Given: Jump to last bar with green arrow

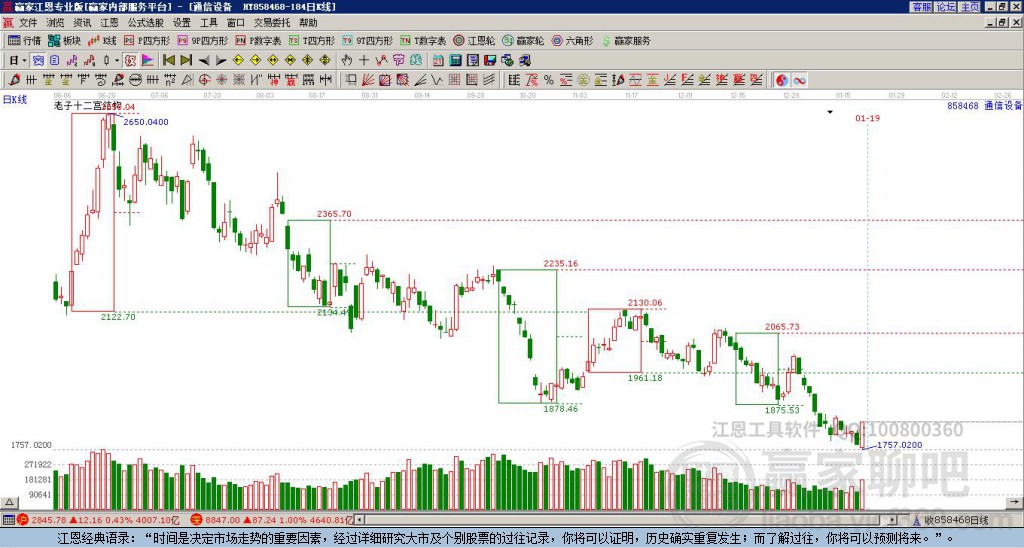Looking at the screenshot, I should point(186,61).
